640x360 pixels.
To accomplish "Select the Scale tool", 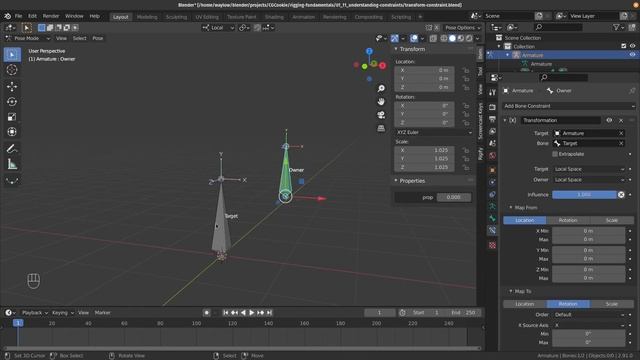I will pos(12,117).
